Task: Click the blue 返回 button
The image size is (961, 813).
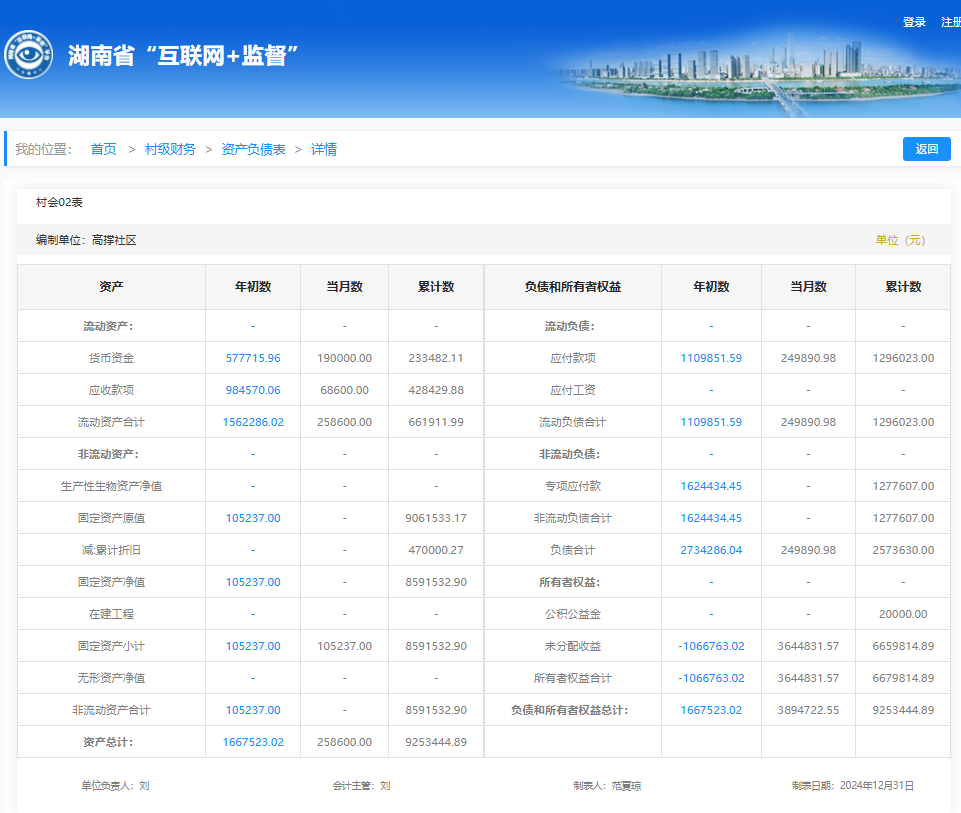Action: click(x=927, y=149)
